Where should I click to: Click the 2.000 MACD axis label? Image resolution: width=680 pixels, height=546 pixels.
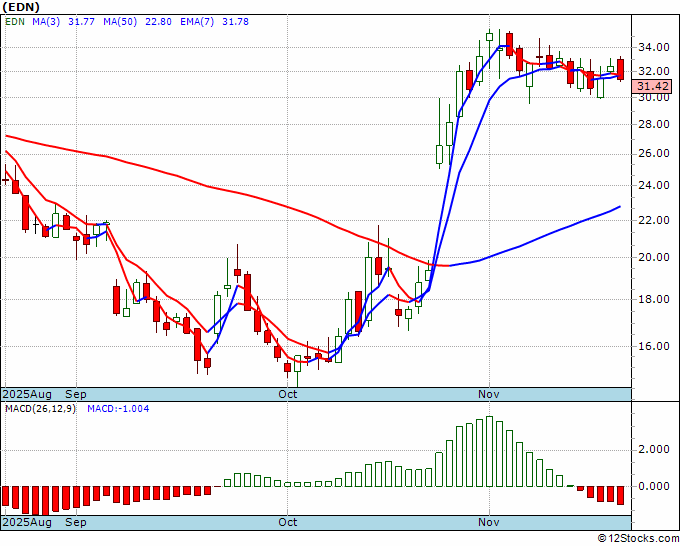(653, 449)
